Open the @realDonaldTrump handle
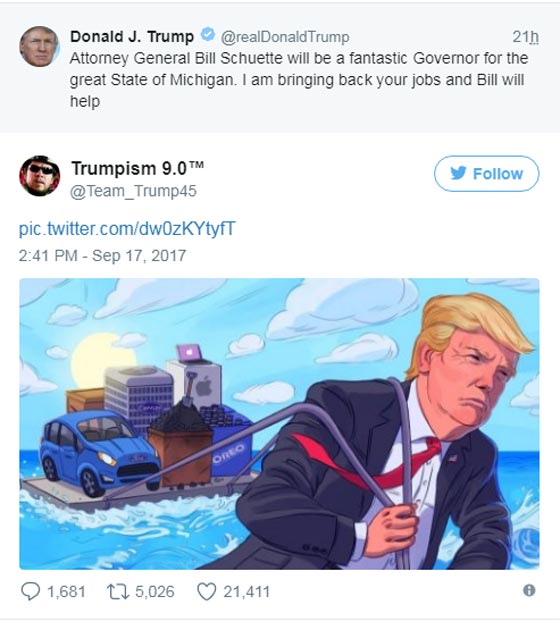This screenshot has width=560, height=630. point(284,37)
